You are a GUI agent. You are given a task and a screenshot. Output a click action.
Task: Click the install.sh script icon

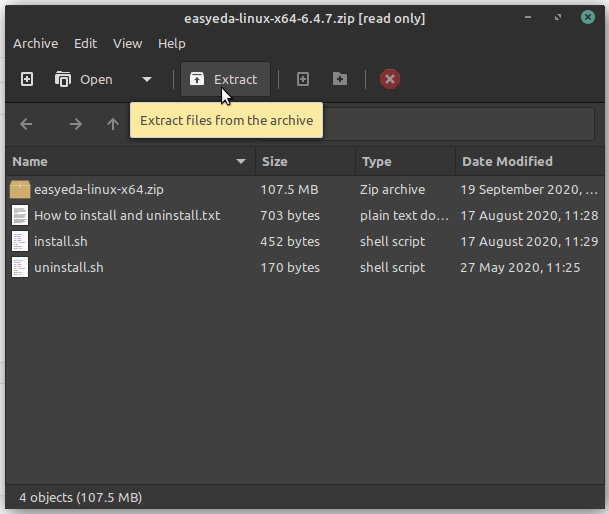point(20,241)
